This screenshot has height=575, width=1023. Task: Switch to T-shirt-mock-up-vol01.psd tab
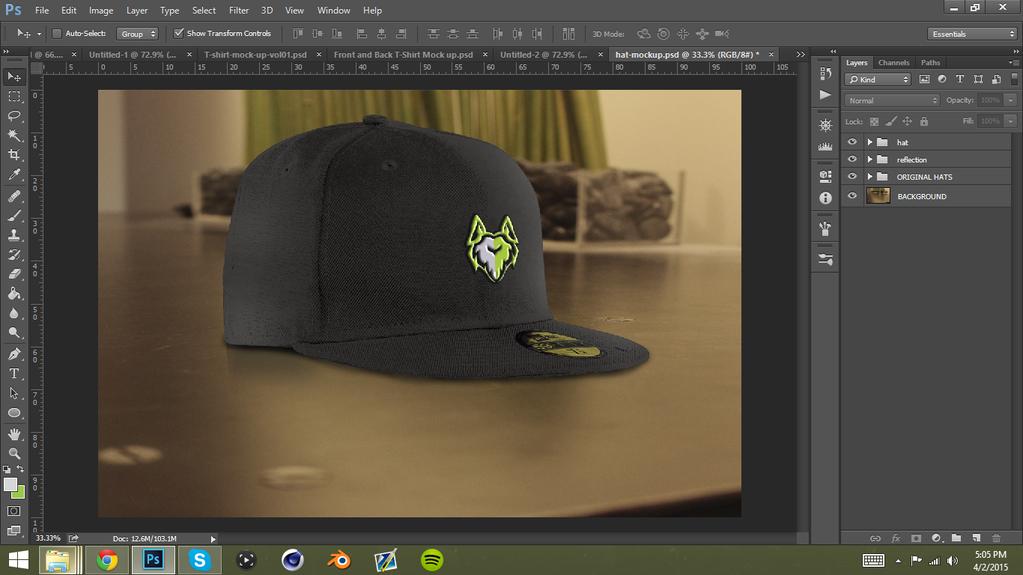[255, 55]
